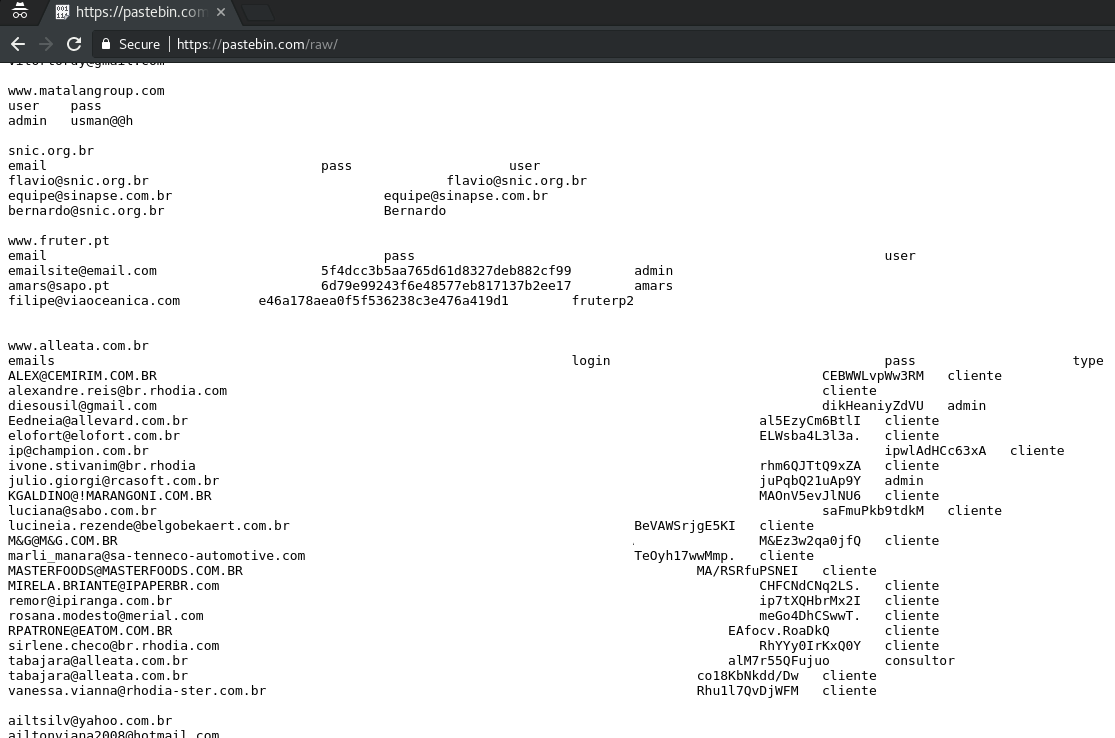This screenshot has width=1115, height=738.
Task: Reload the page
Action: pyautogui.click(x=74, y=44)
